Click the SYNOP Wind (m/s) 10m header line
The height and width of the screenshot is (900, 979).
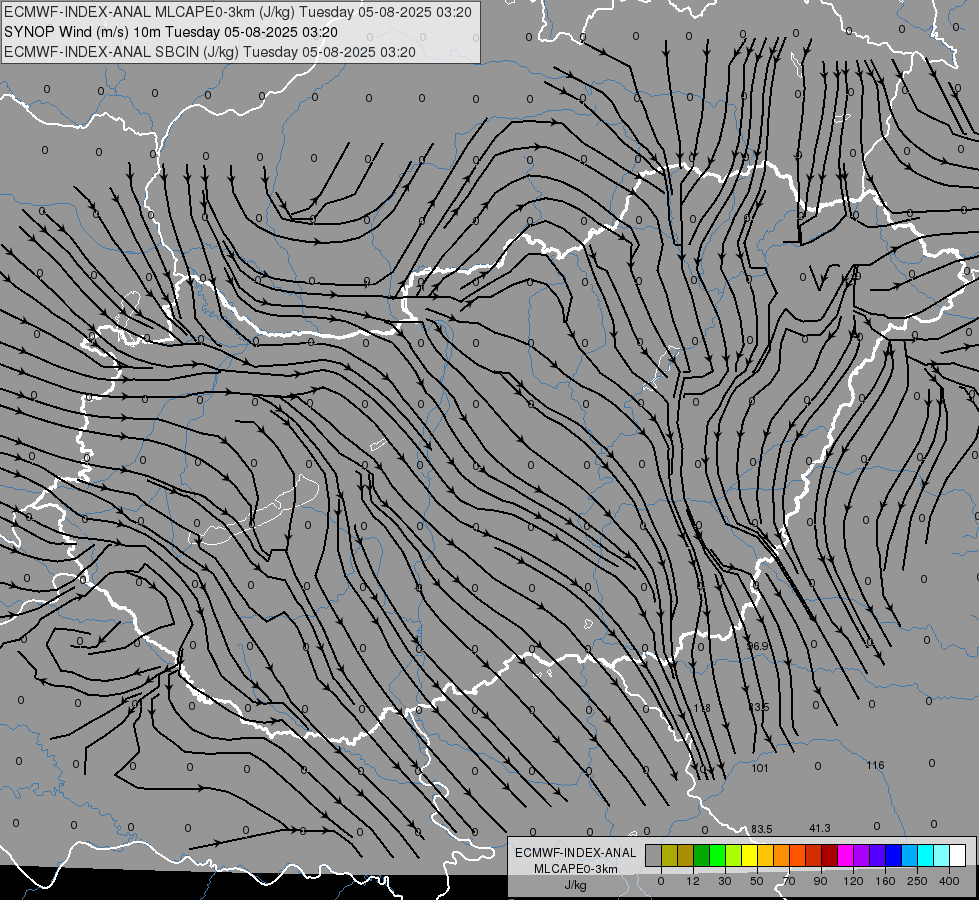pyautogui.click(x=170, y=32)
